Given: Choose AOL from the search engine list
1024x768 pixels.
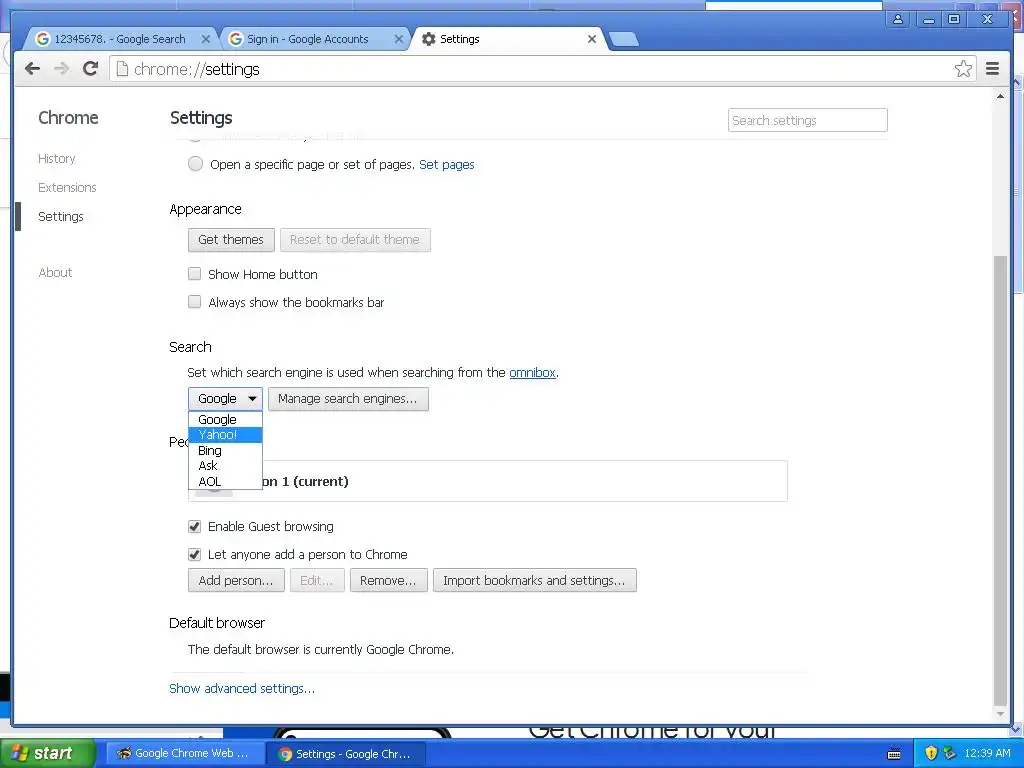Looking at the screenshot, I should click(225, 481).
